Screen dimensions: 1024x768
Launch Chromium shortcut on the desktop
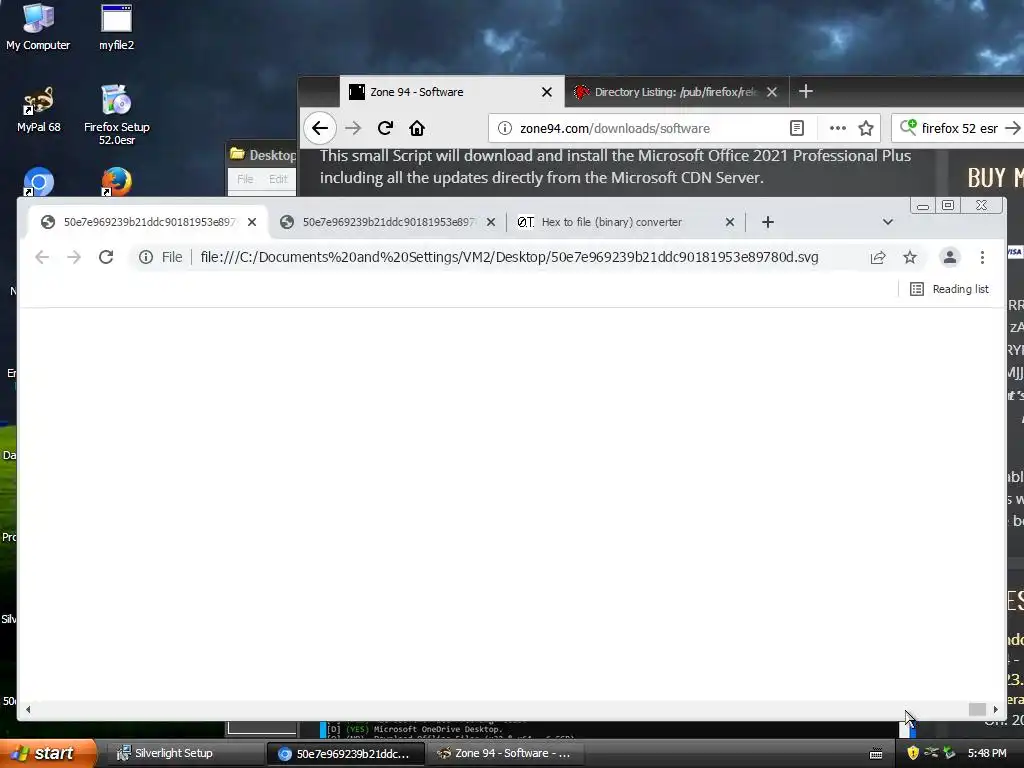[x=39, y=182]
